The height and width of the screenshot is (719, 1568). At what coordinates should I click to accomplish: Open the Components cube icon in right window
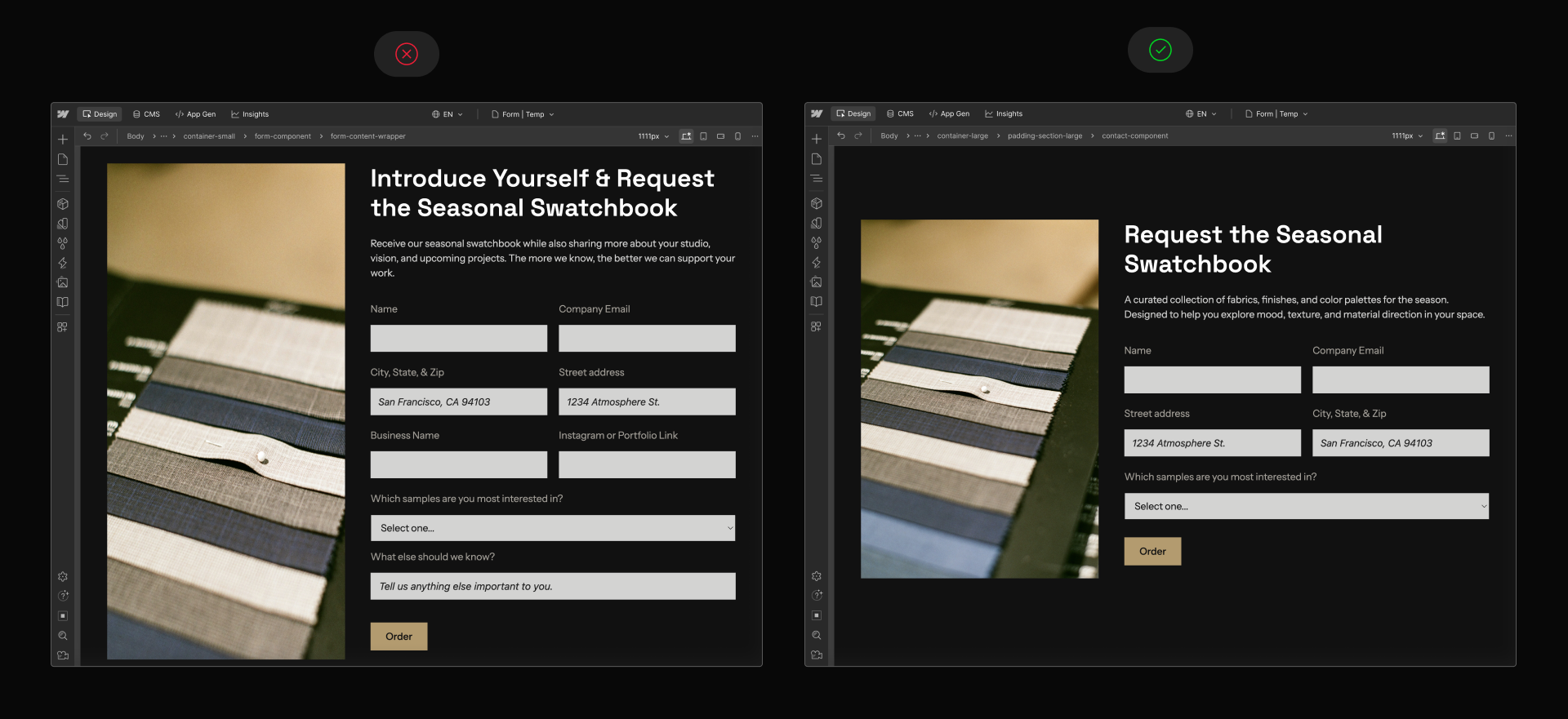817,203
